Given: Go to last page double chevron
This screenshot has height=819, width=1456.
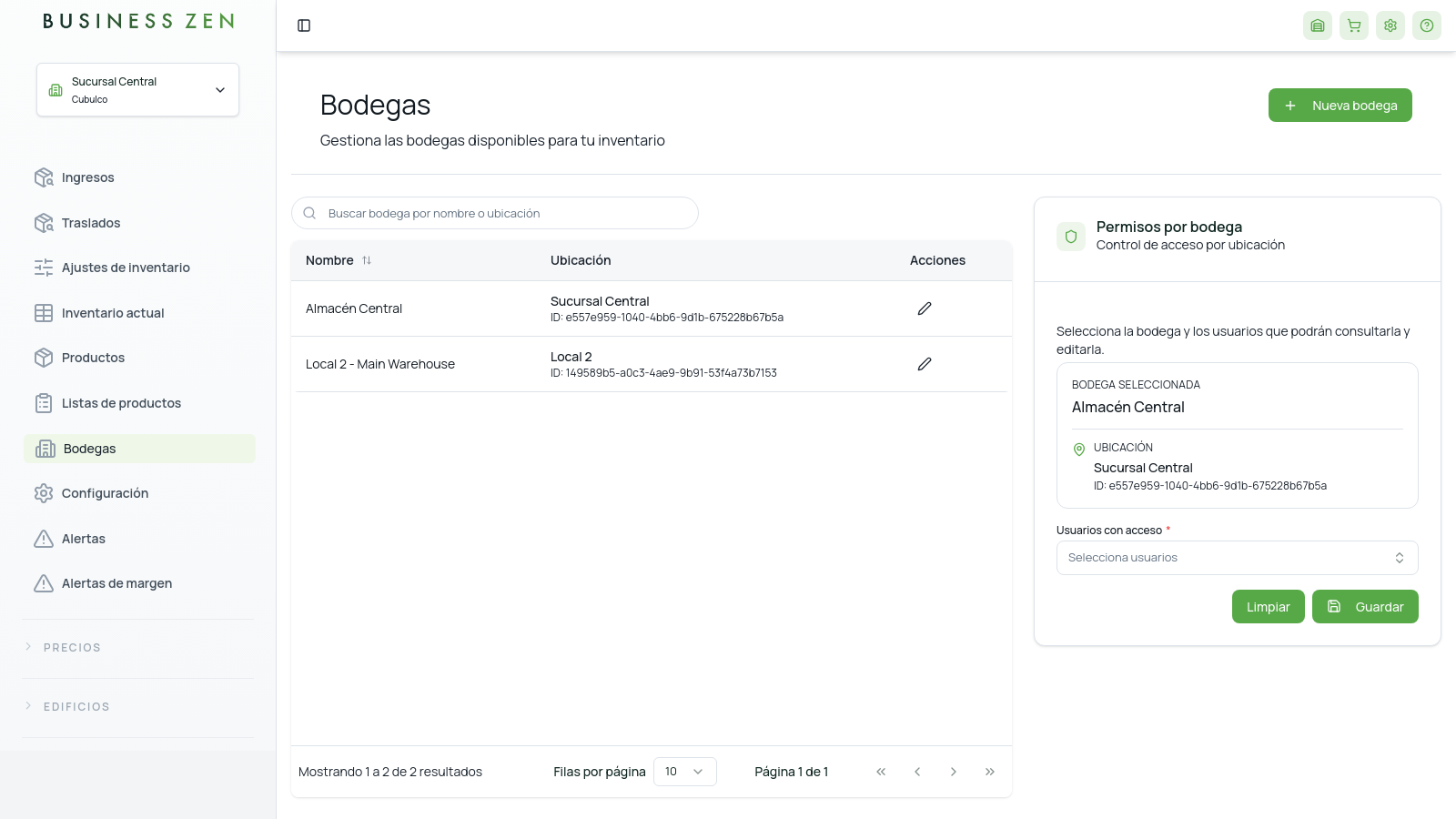Looking at the screenshot, I should tap(990, 772).
